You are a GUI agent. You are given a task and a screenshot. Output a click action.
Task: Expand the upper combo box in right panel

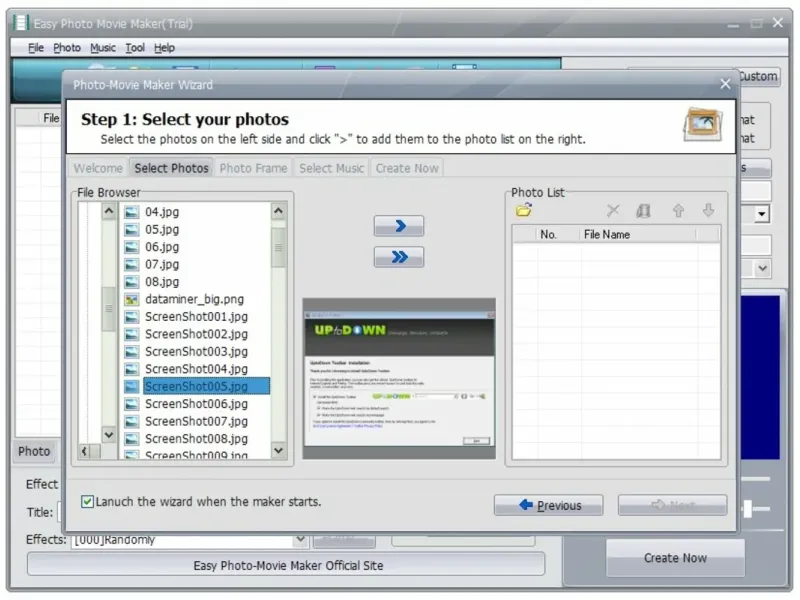click(761, 214)
